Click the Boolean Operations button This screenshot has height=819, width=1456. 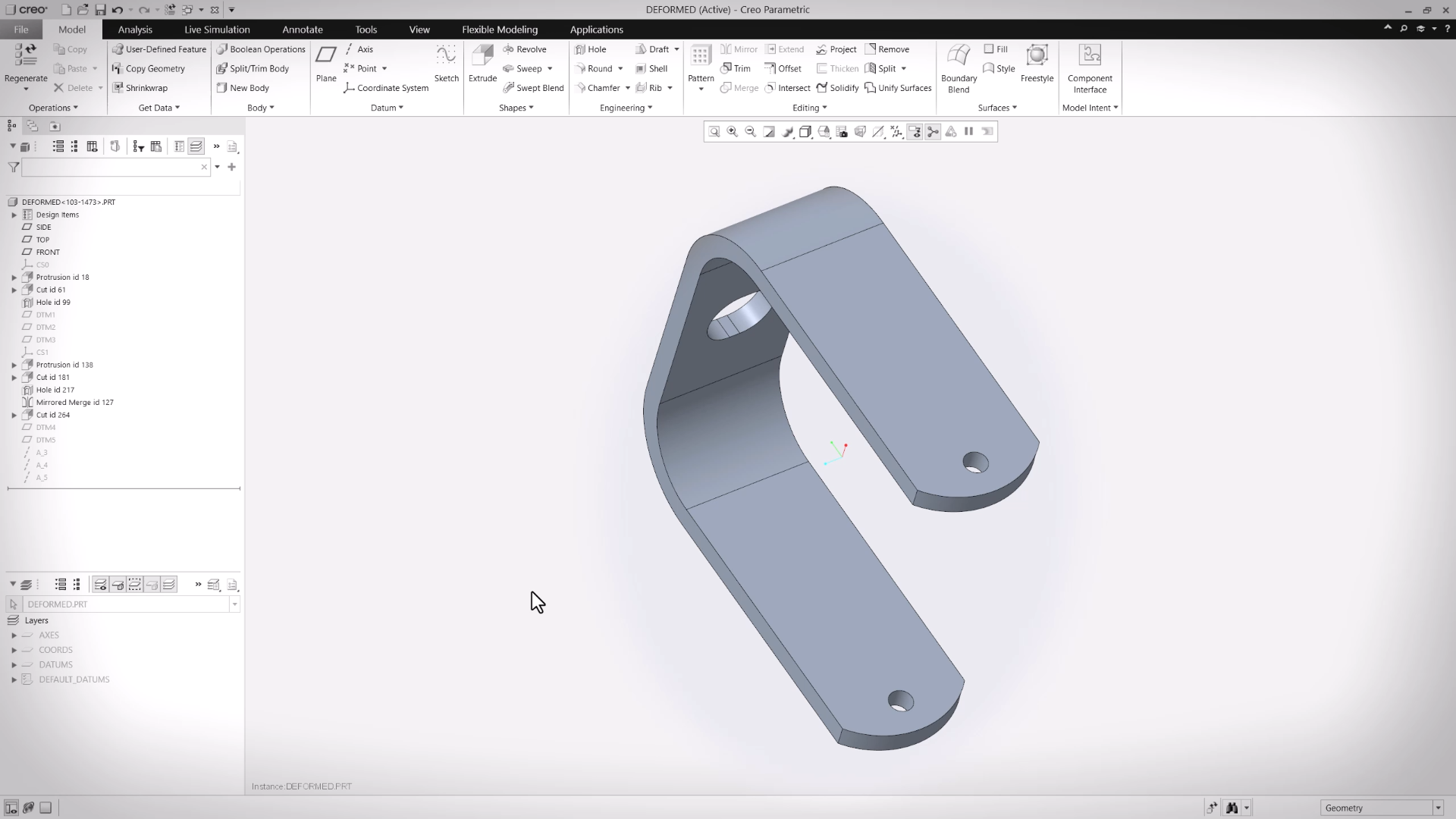tap(261, 49)
